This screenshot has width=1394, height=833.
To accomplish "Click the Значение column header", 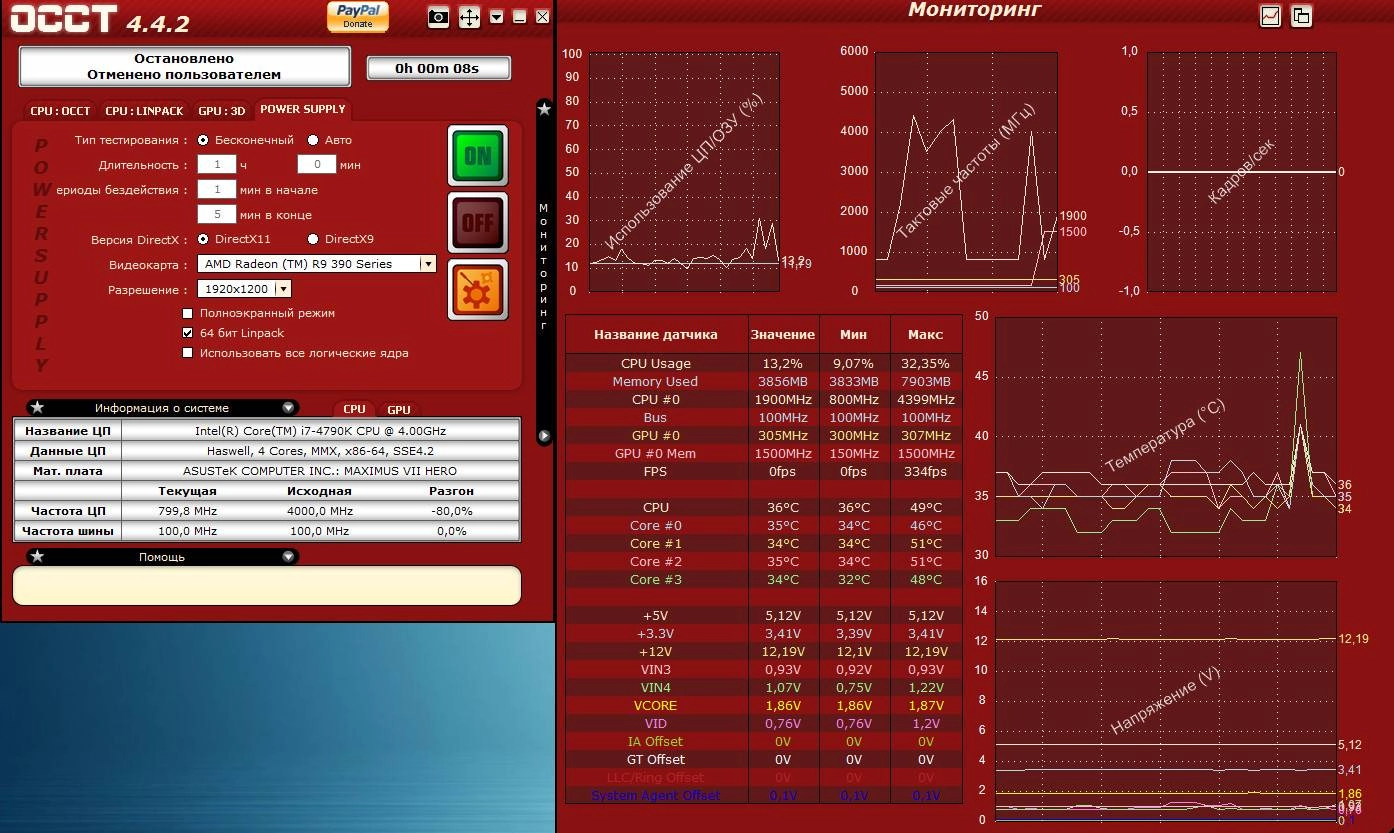I will click(783, 335).
